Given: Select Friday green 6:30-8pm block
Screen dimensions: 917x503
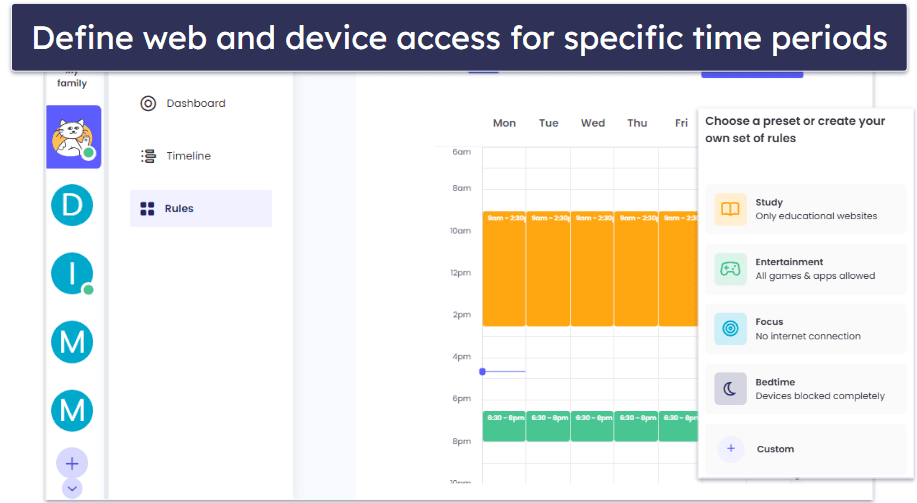Looking at the screenshot, I should 678,426.
